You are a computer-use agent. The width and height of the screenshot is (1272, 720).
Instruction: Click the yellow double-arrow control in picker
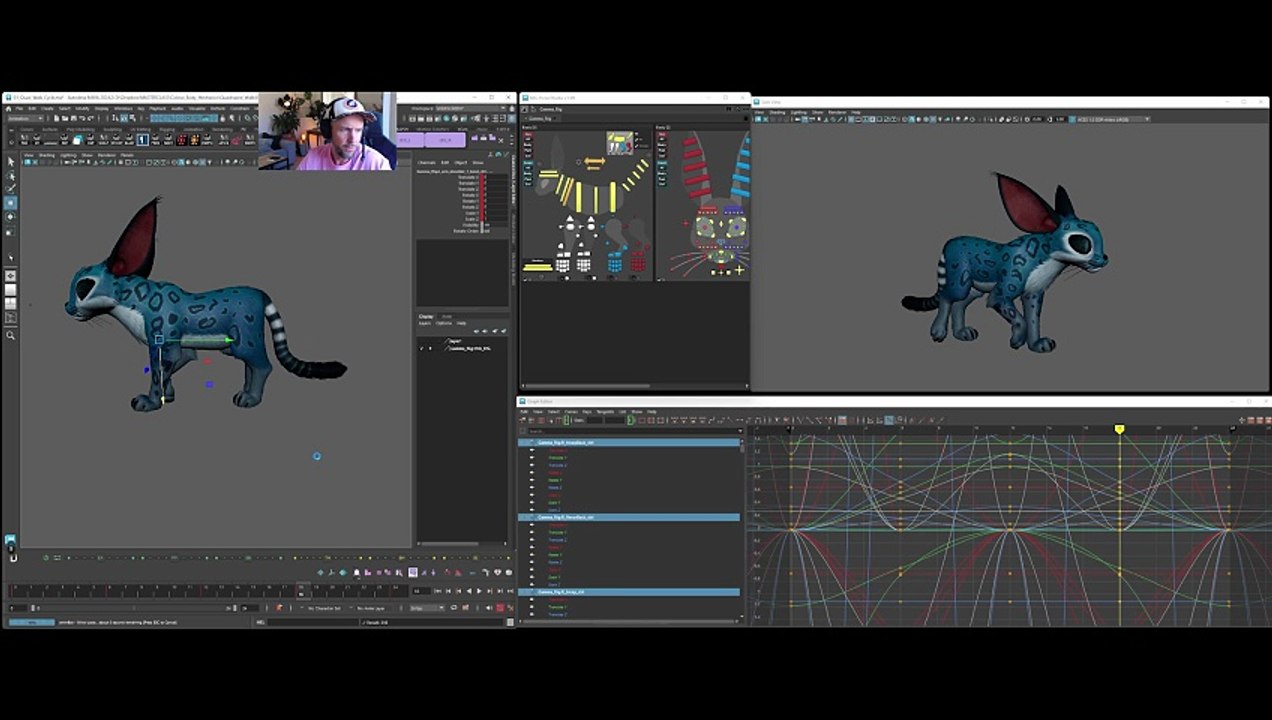click(594, 161)
